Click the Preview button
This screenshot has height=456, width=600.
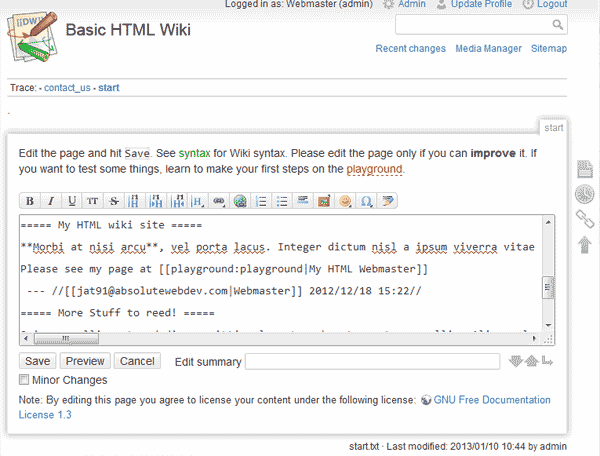tap(85, 361)
